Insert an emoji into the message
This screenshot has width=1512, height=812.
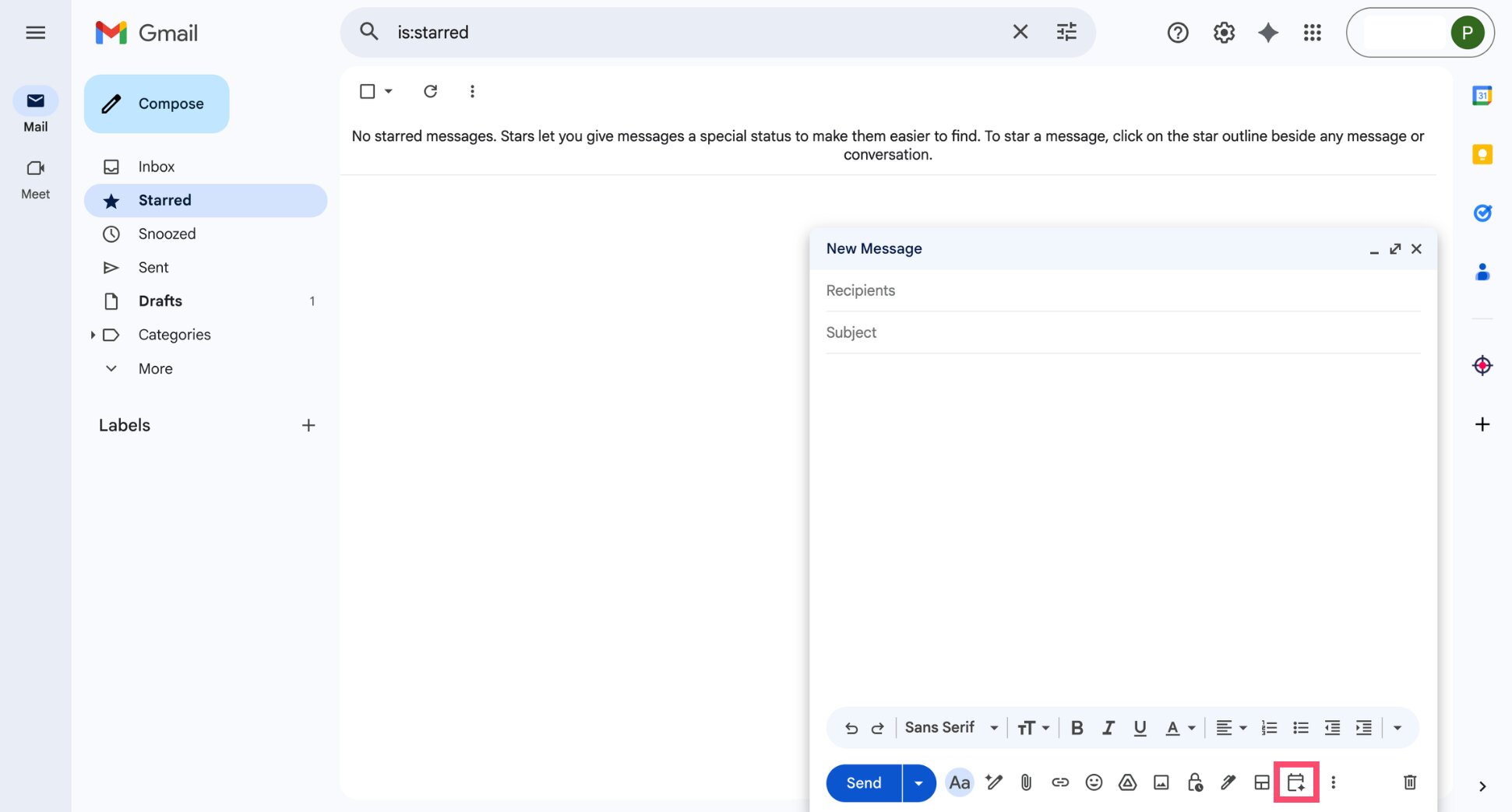pos(1094,782)
